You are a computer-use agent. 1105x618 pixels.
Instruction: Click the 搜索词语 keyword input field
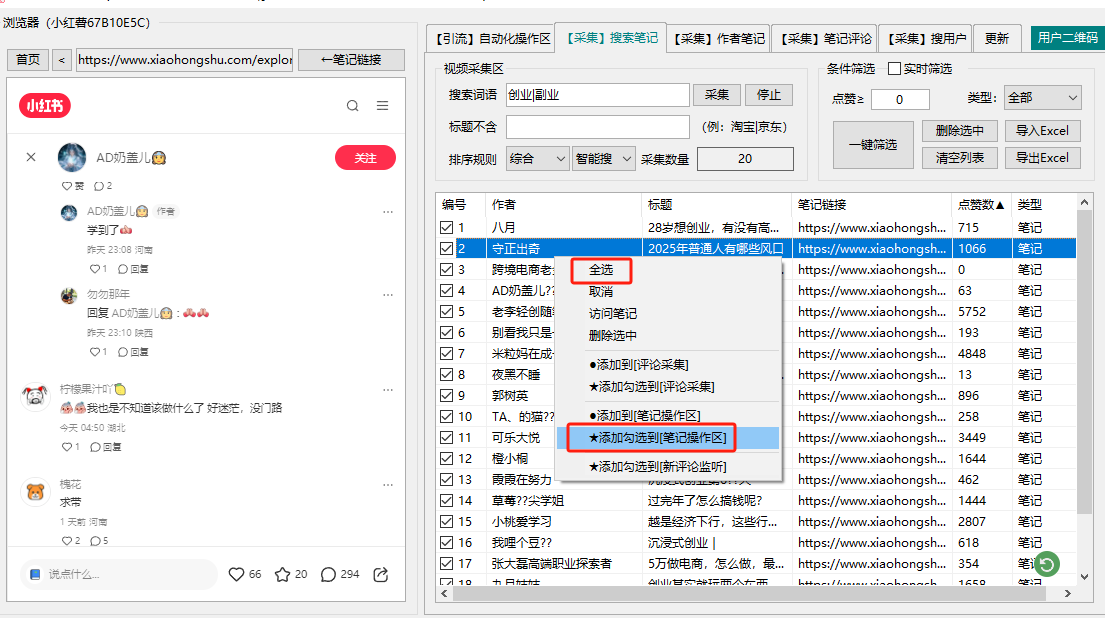pos(597,95)
